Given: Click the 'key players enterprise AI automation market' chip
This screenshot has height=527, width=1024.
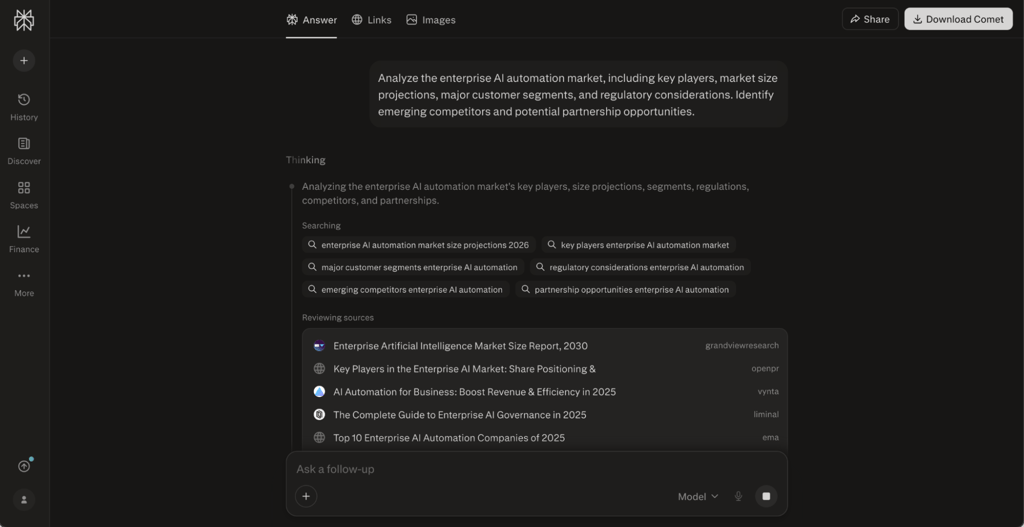Looking at the screenshot, I should pos(639,245).
